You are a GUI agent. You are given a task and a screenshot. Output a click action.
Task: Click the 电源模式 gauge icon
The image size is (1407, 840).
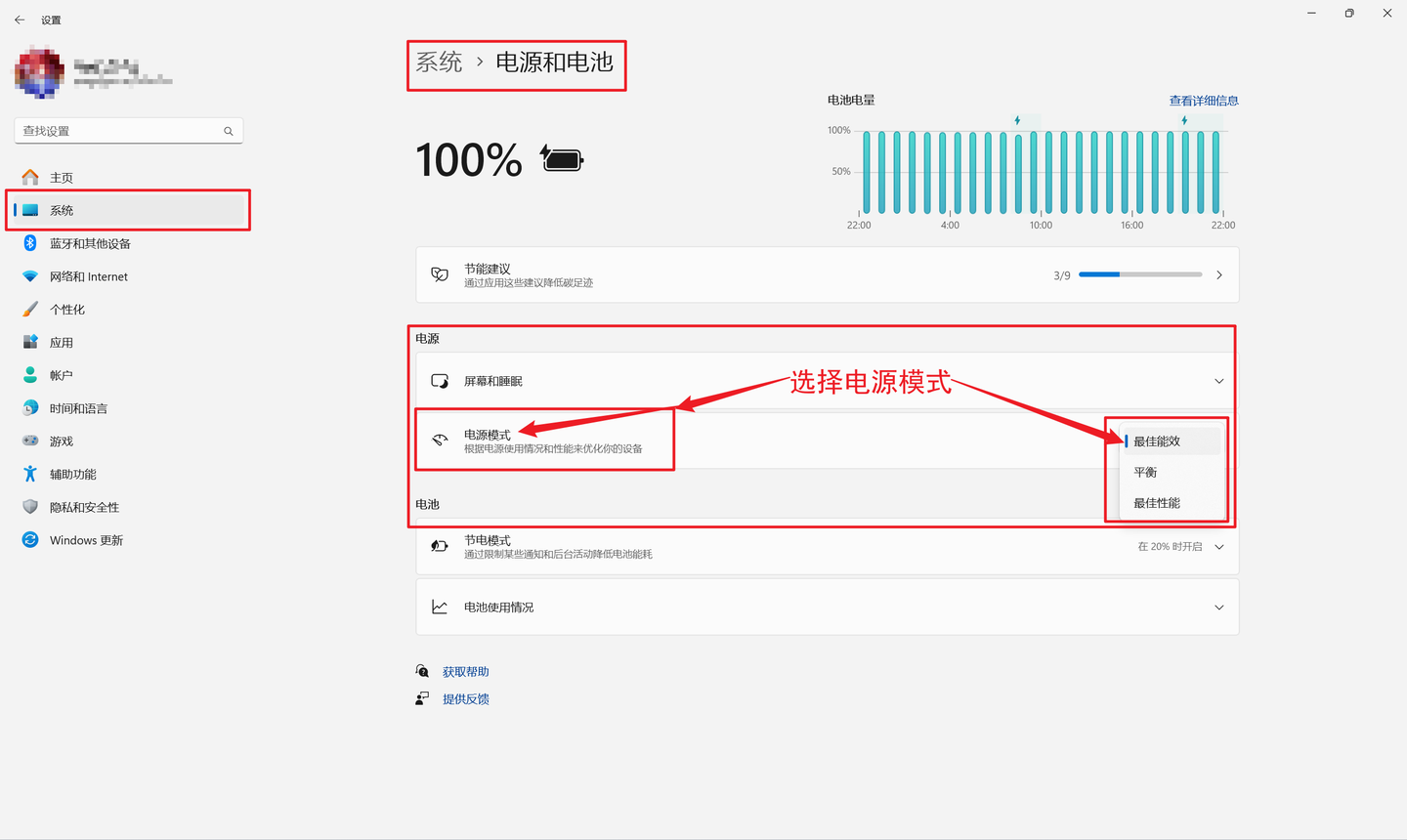(x=440, y=441)
